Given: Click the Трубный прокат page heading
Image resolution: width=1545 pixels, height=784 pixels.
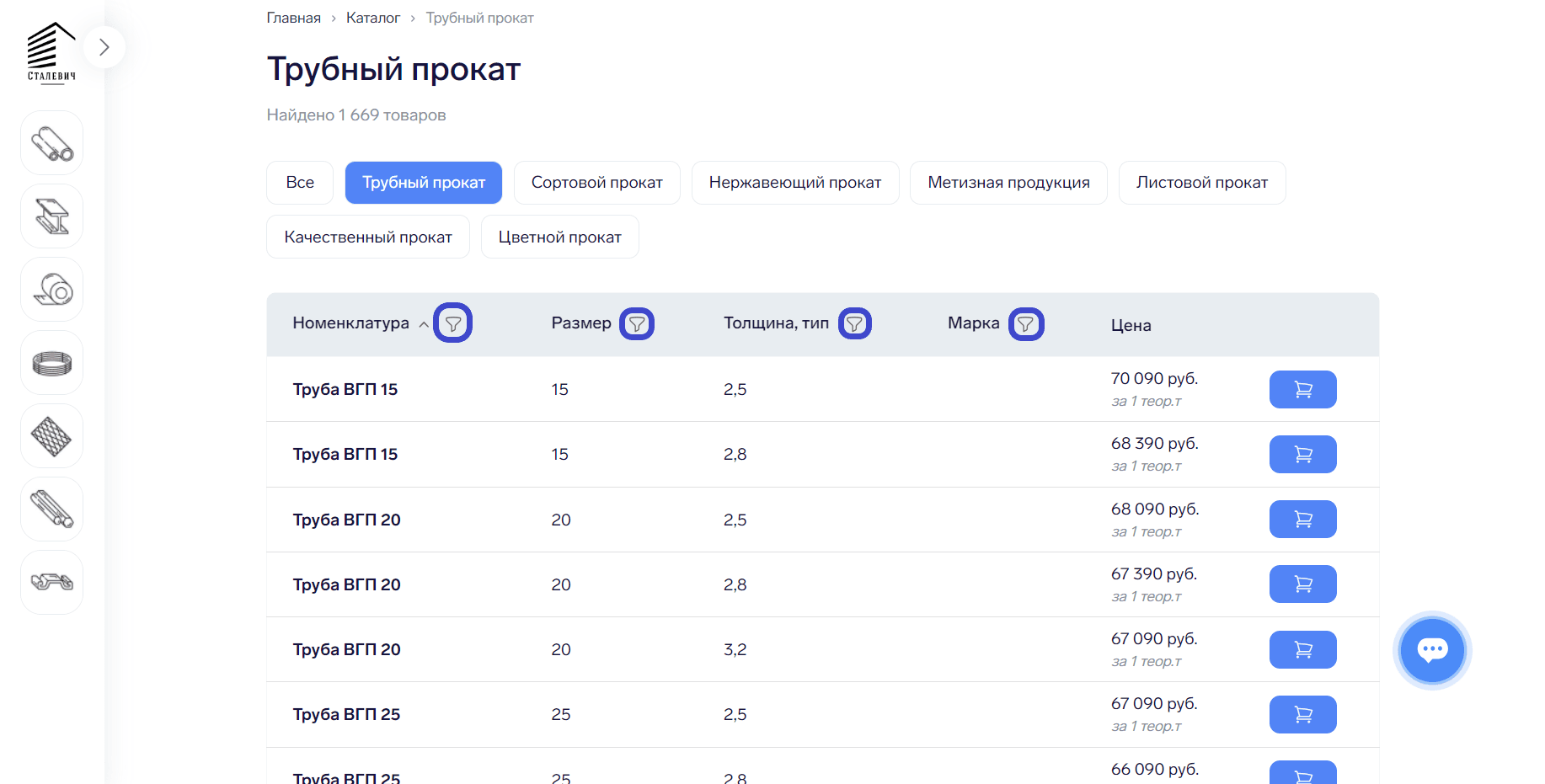Looking at the screenshot, I should 393,69.
